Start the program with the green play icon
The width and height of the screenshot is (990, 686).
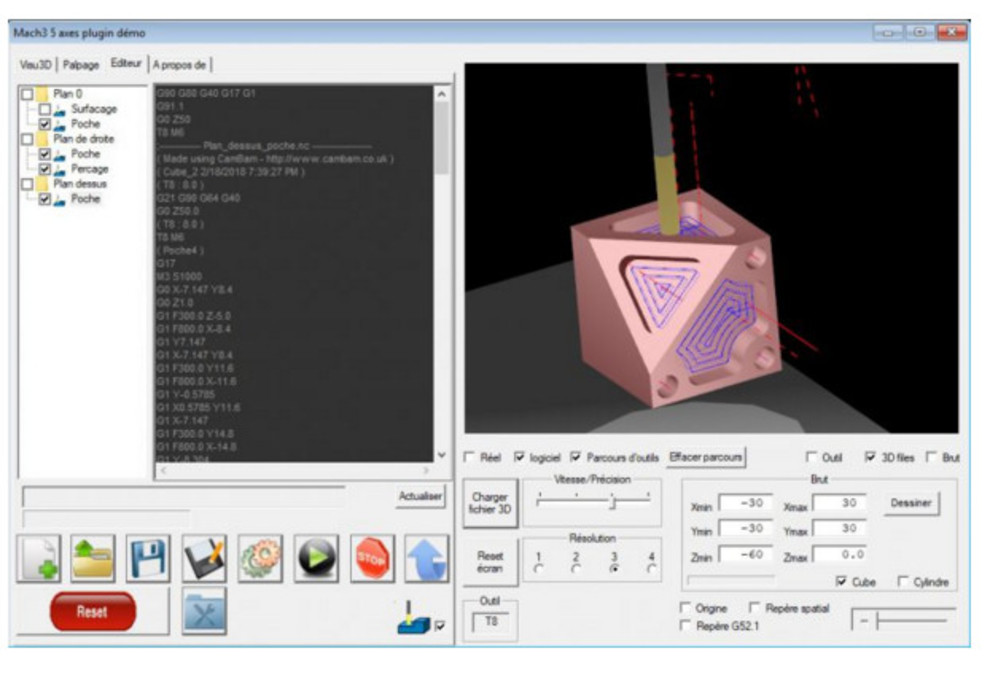click(315, 559)
